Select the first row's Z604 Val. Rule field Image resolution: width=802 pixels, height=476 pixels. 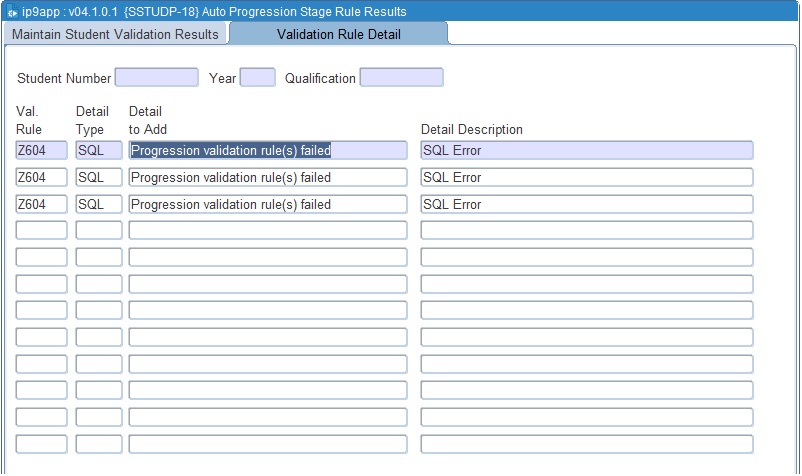tap(42, 151)
